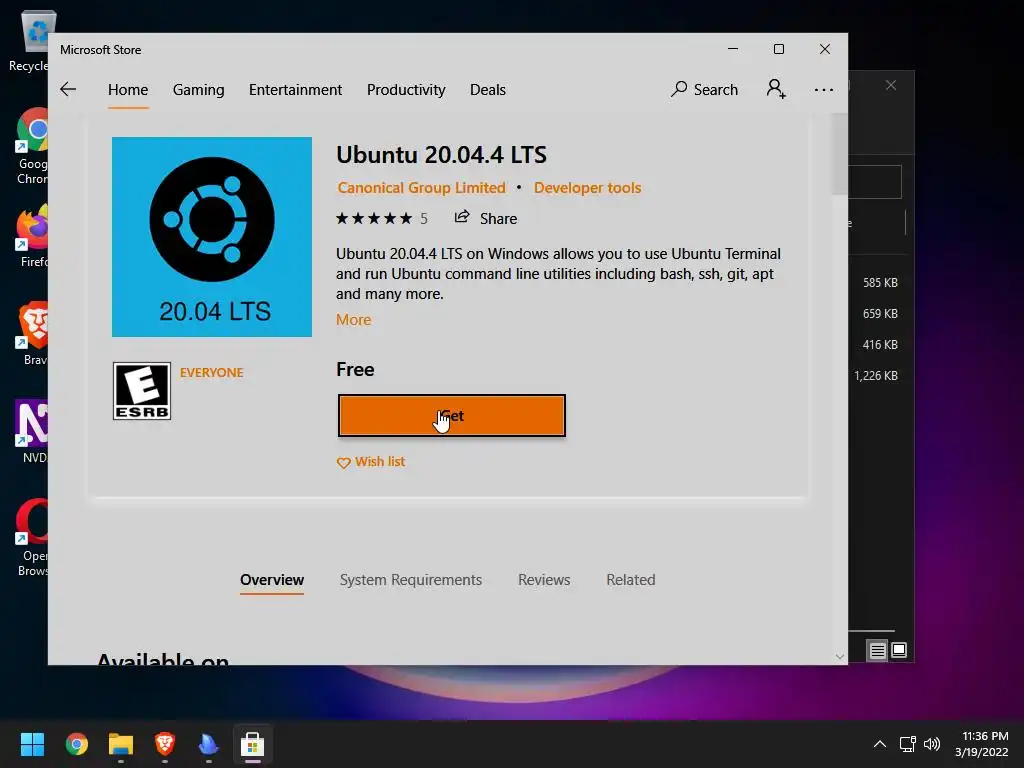Click the Store vertical scrollbar thumb
Image resolution: width=1024 pixels, height=768 pixels.
[x=839, y=155]
